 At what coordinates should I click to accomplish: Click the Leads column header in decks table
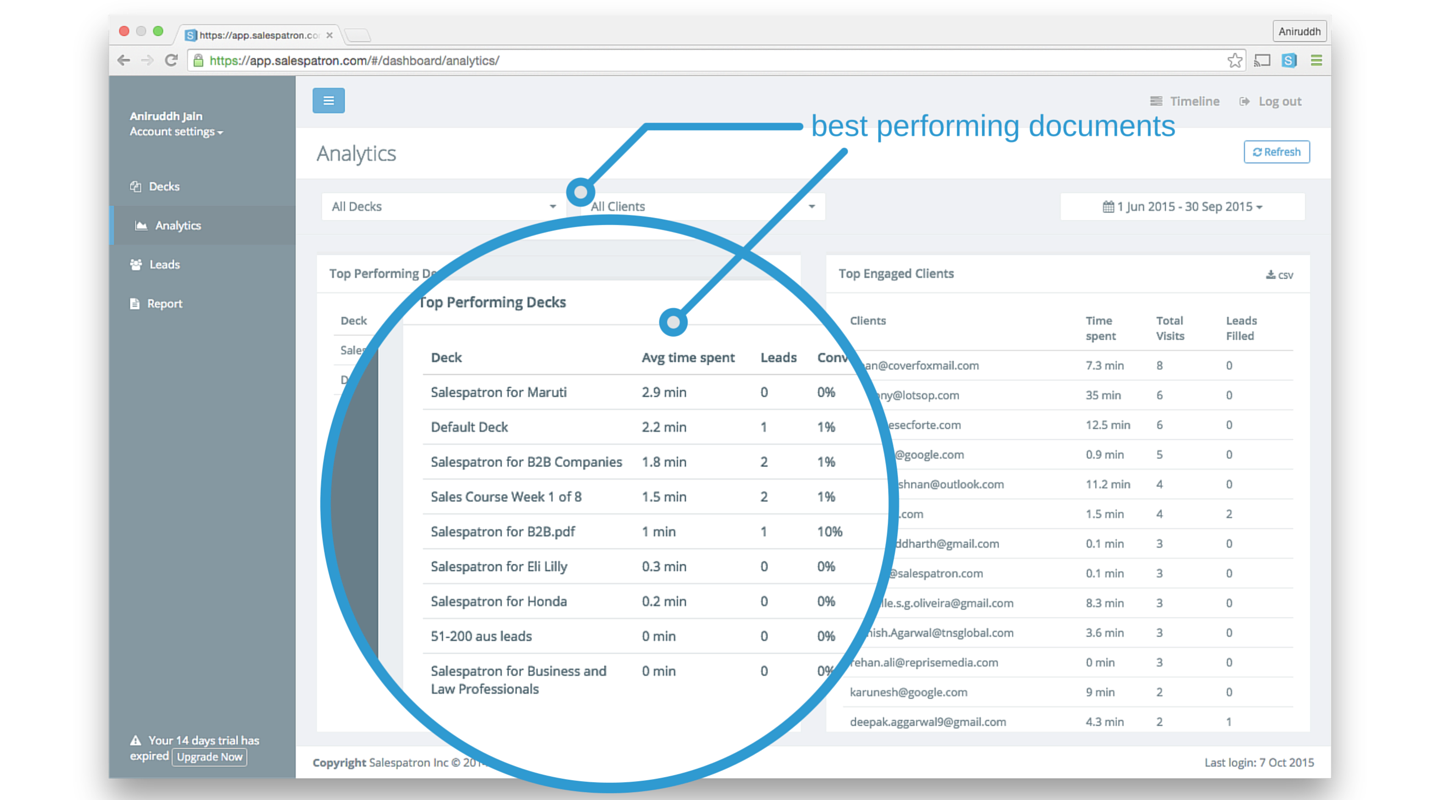[x=778, y=357]
